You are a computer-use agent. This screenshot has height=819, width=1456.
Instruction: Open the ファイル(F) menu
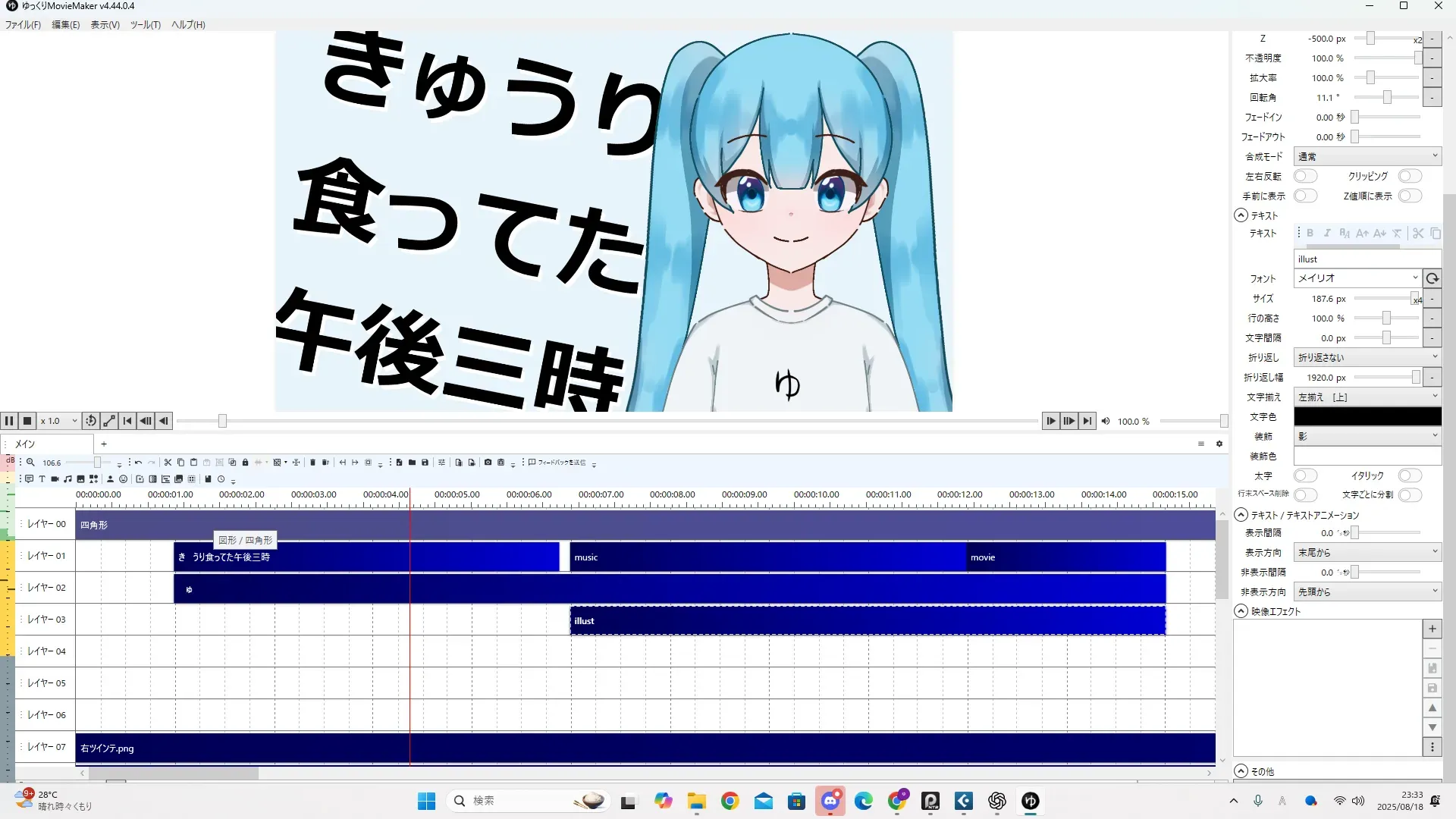click(x=23, y=25)
